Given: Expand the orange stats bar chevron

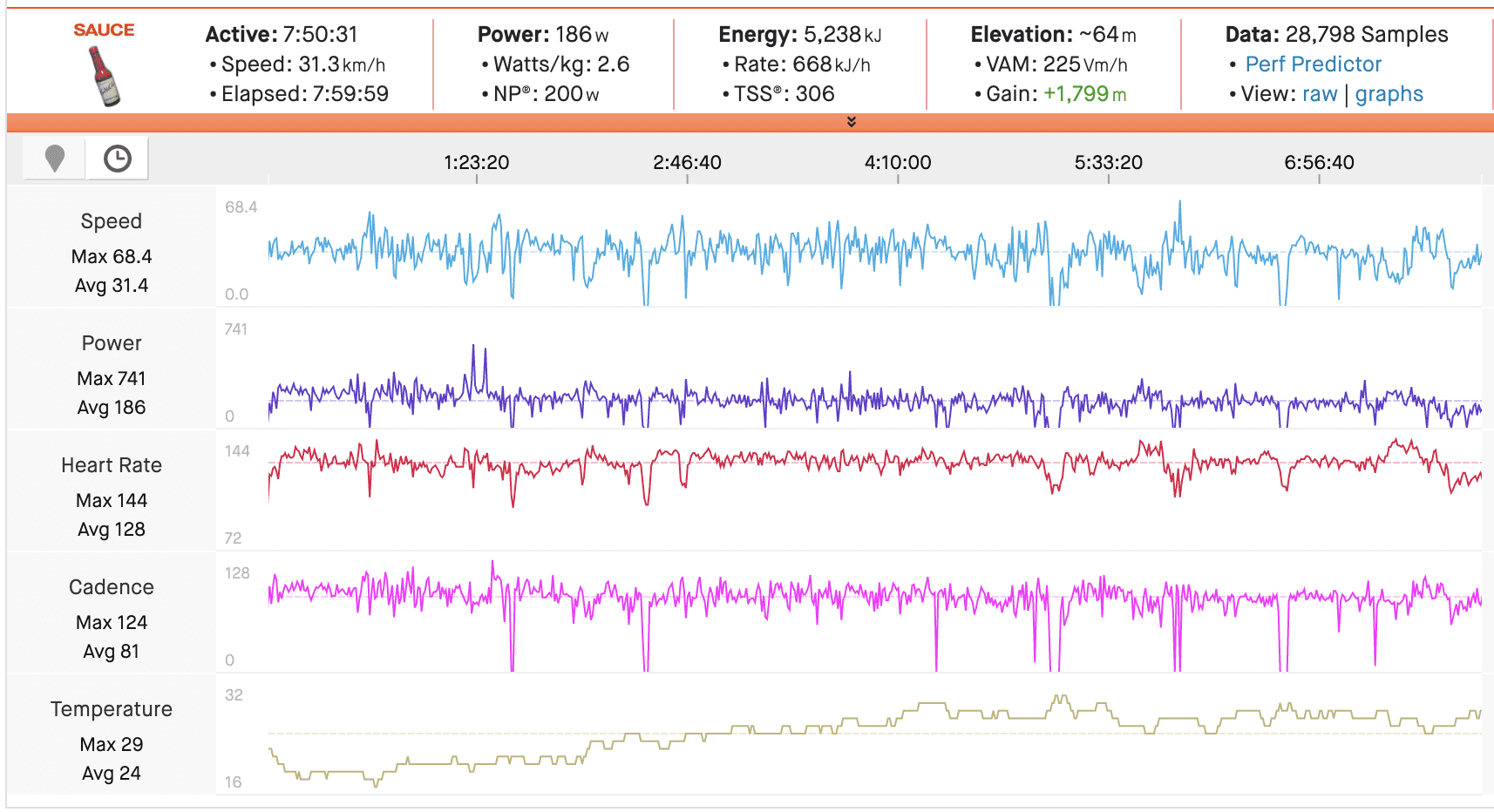Looking at the screenshot, I should tap(851, 122).
